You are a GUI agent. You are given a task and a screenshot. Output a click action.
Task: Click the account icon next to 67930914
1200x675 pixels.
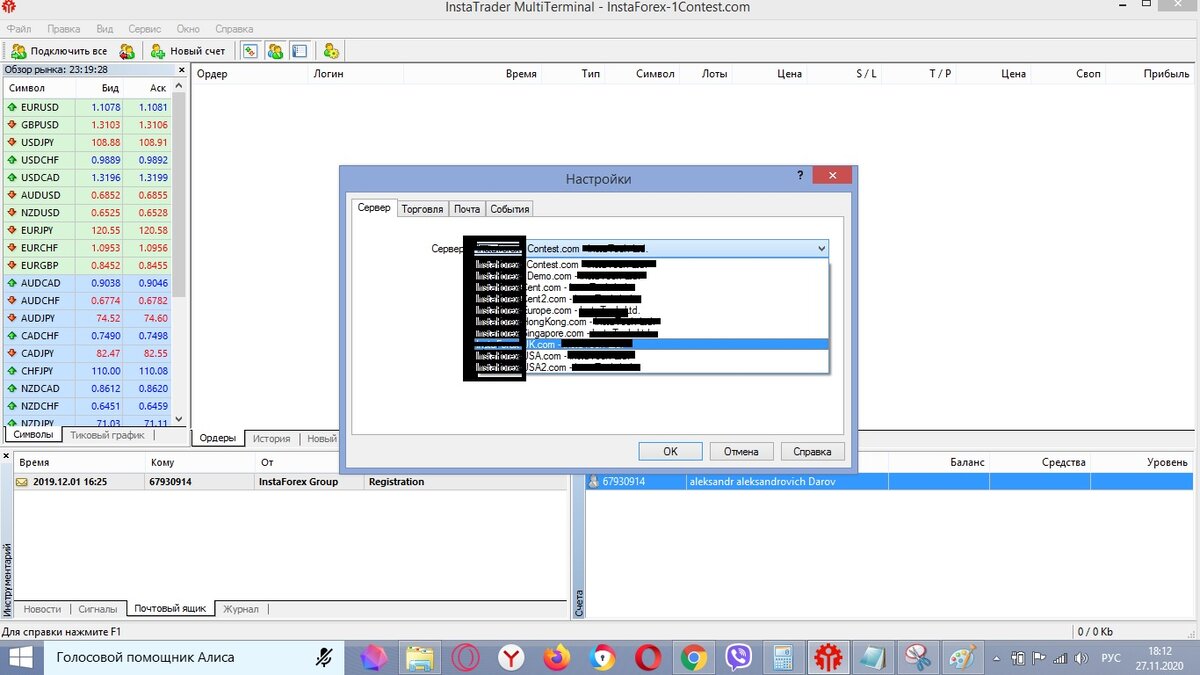click(x=593, y=482)
